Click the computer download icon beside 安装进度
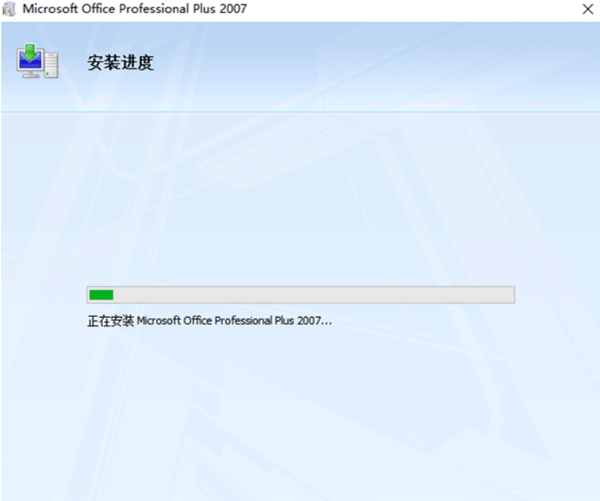This screenshot has width=600, height=501. [x=37, y=61]
